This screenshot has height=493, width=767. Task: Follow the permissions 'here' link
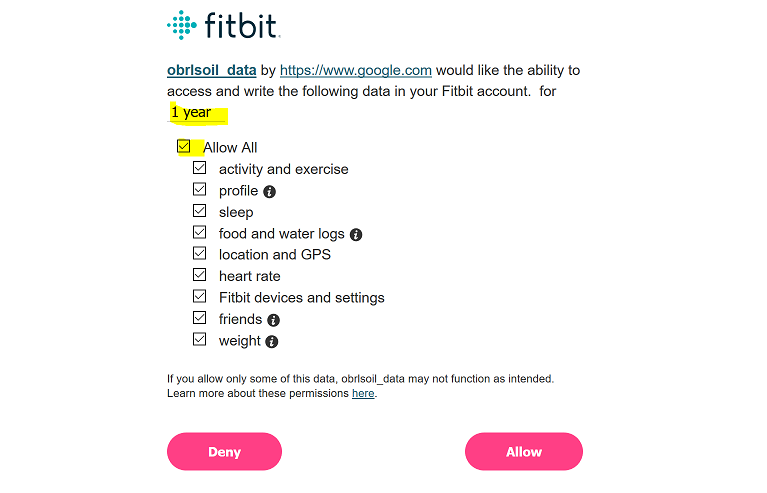pyautogui.click(x=363, y=393)
